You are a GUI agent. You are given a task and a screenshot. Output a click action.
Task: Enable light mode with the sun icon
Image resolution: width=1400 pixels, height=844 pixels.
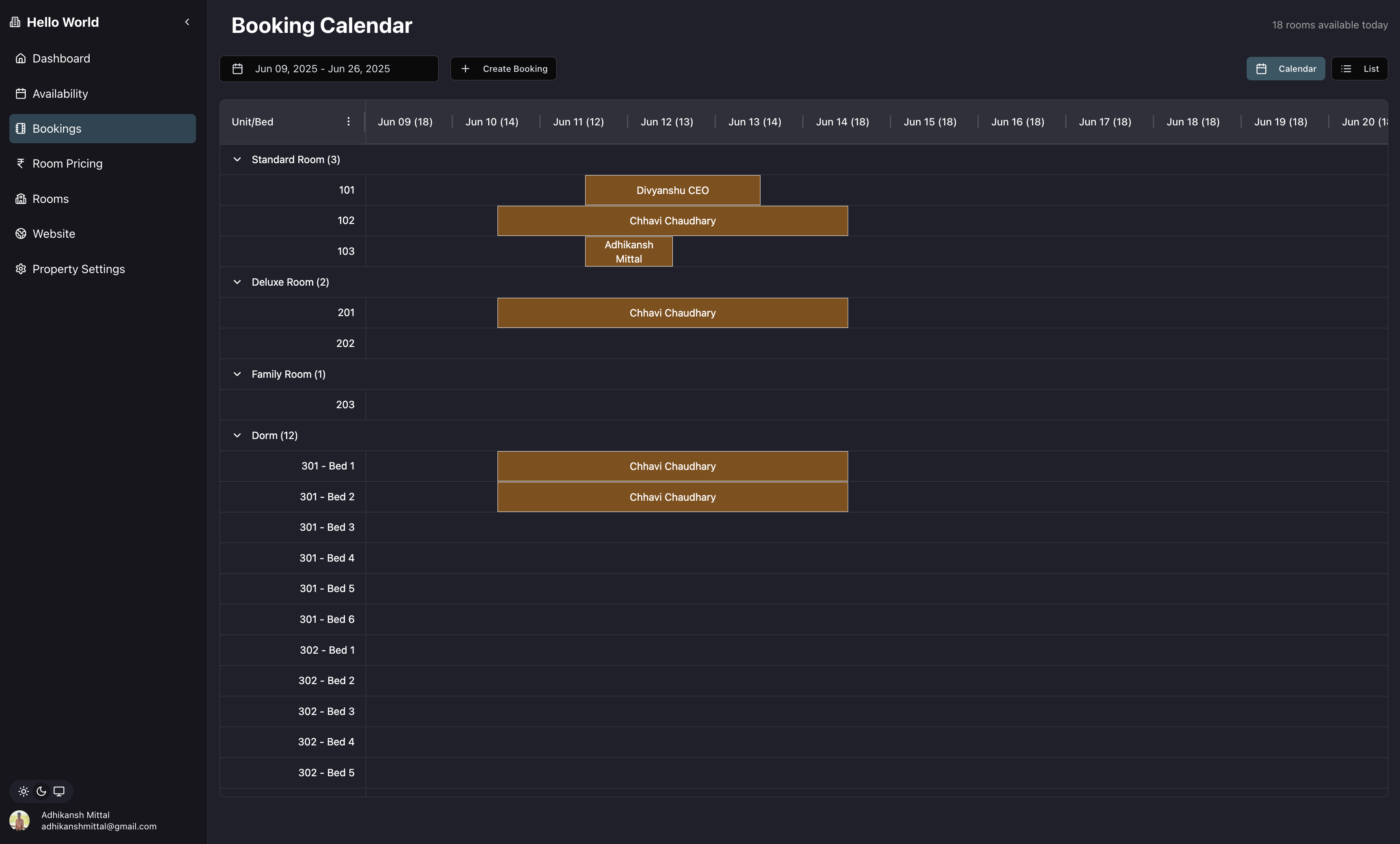23,790
